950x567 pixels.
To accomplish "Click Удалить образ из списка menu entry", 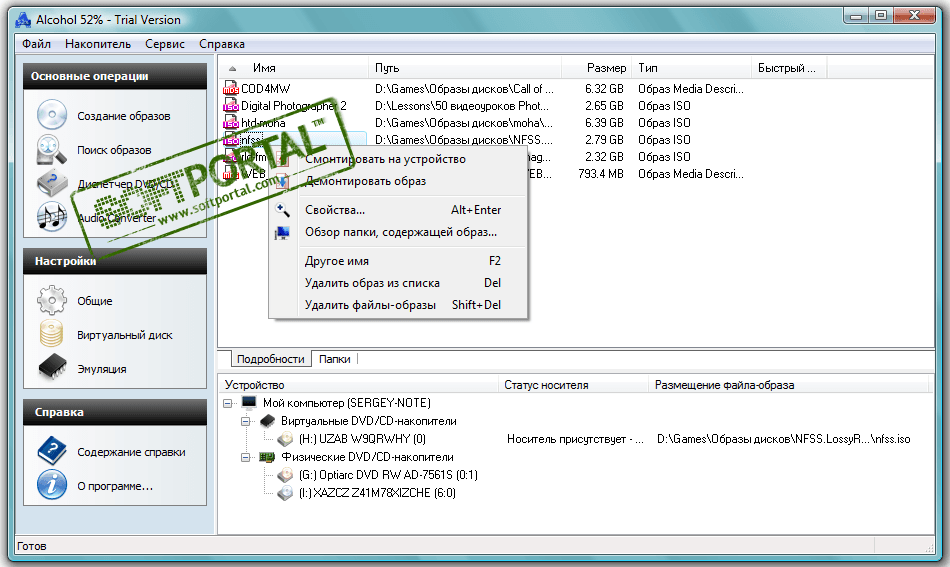I will point(372,283).
